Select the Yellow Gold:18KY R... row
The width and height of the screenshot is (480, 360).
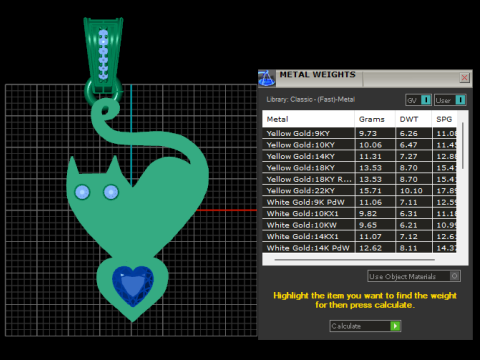pyautogui.click(x=360, y=179)
